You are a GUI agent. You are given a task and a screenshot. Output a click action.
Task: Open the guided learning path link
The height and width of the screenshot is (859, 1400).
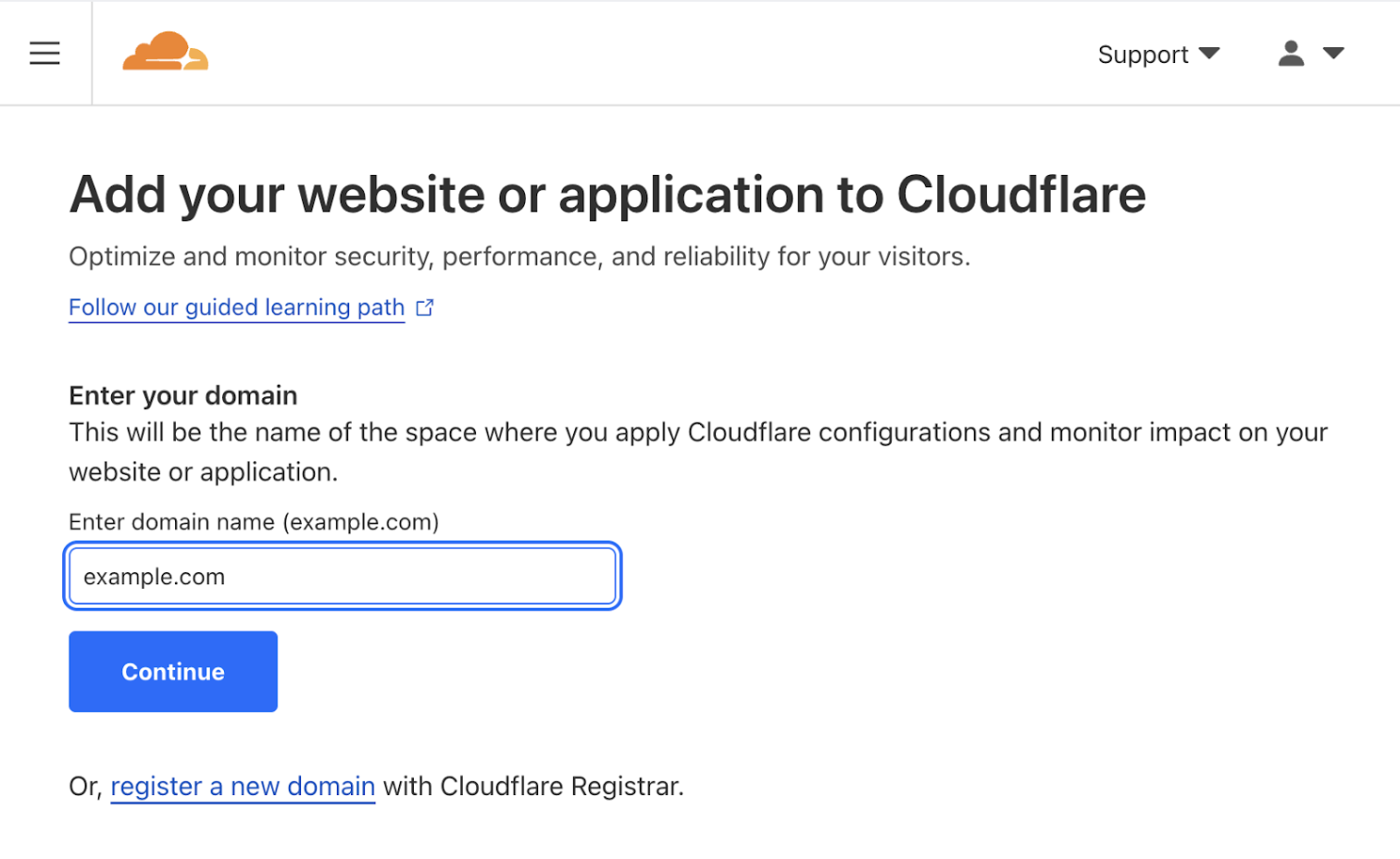(x=237, y=308)
